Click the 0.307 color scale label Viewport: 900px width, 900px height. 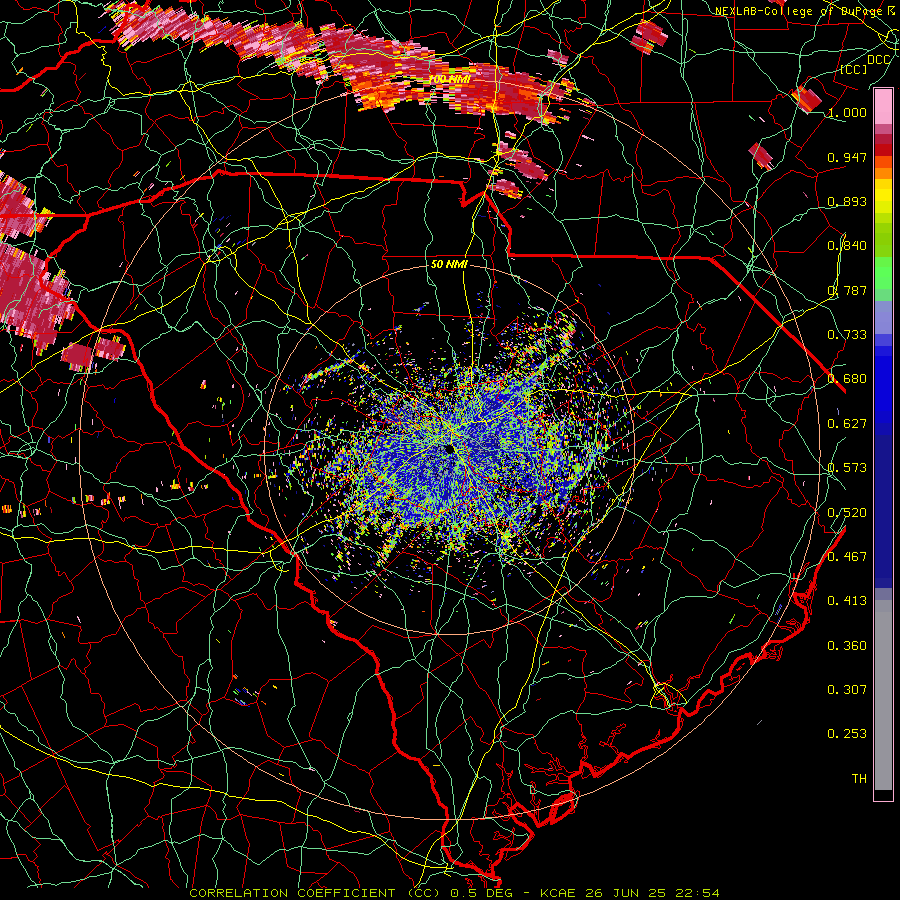[x=847, y=690]
